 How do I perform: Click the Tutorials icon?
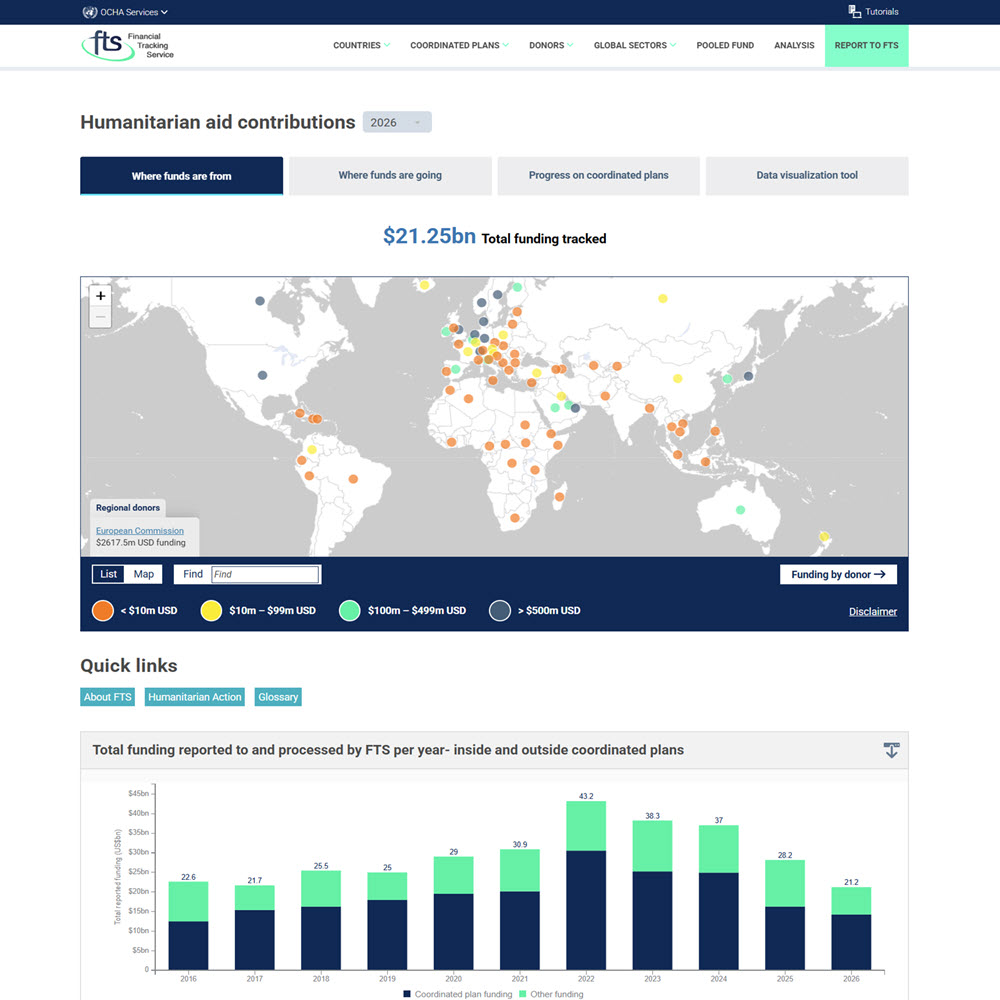(x=855, y=11)
